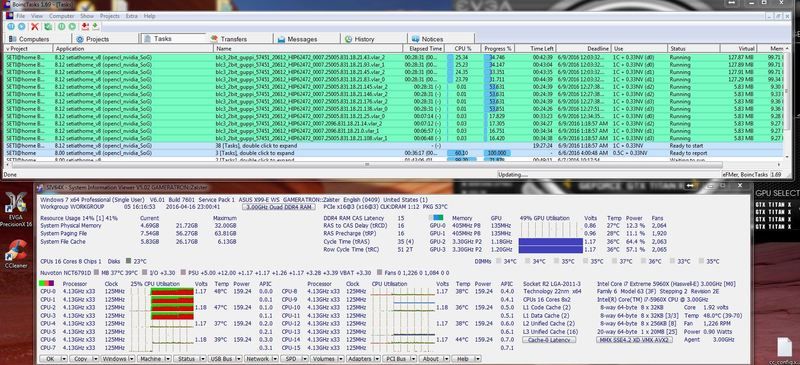Screen dimensions: 800x365
Task: Click the gray Disks temperature indicator square
Action: [129, 261]
